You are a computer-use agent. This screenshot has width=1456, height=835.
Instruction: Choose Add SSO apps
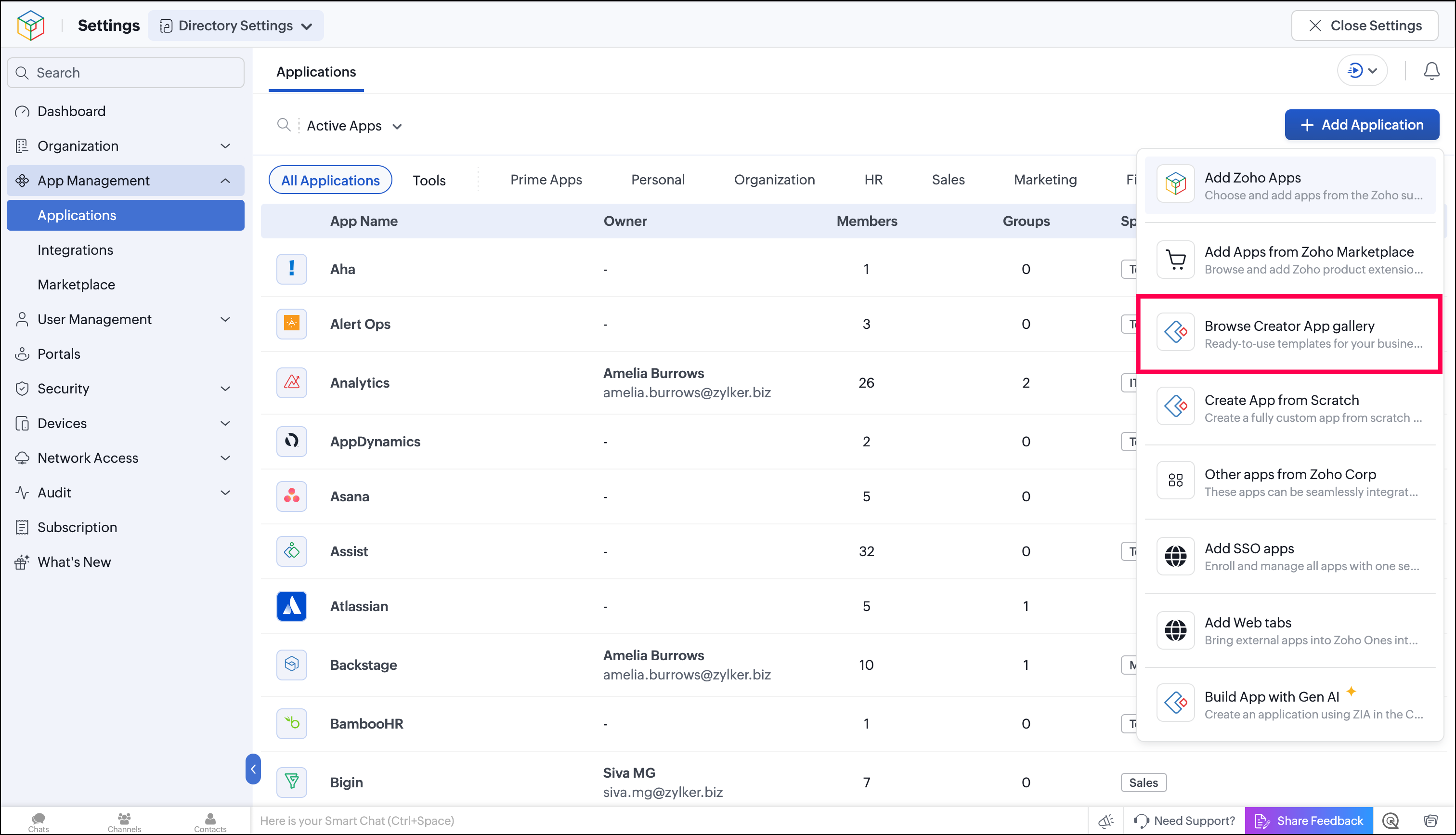pos(1290,556)
